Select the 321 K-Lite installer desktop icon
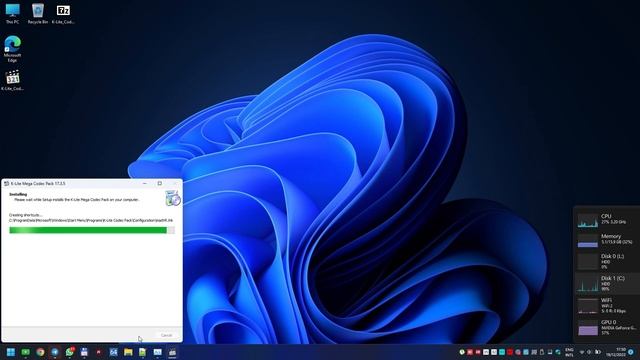The image size is (640, 360). (13, 80)
